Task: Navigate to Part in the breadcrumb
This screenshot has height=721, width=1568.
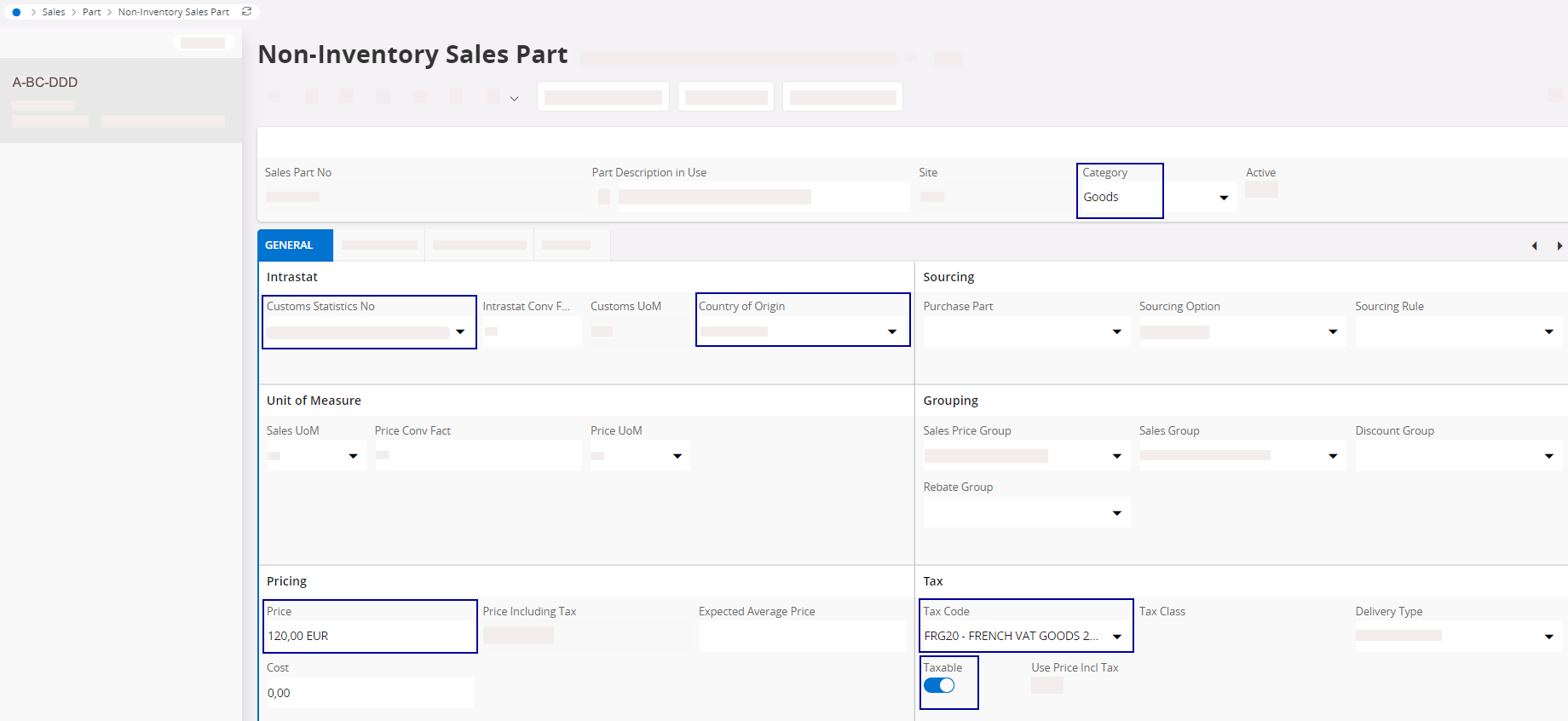Action: (91, 12)
